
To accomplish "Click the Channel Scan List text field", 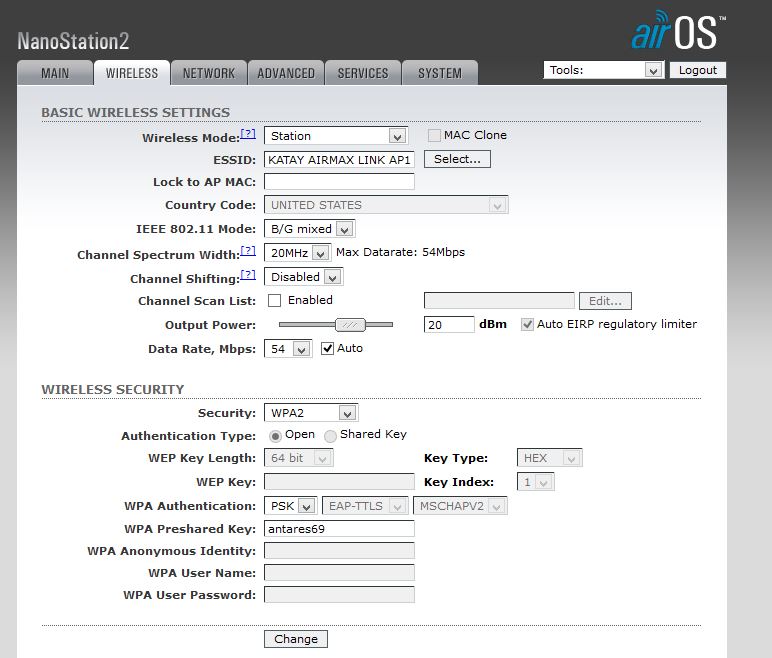I will (x=499, y=300).
